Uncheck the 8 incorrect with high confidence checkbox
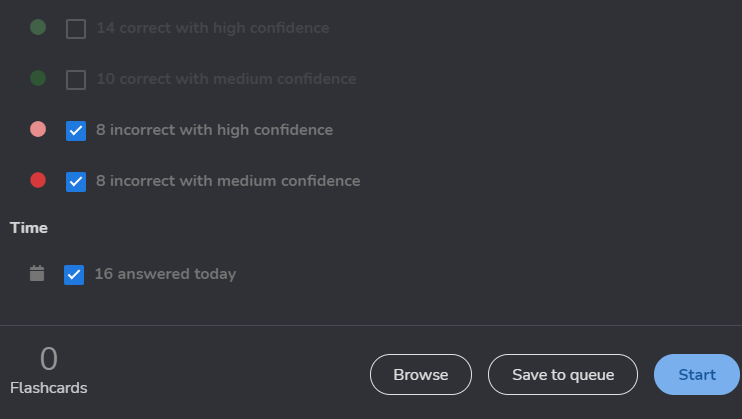The image size is (742, 419). click(x=76, y=130)
